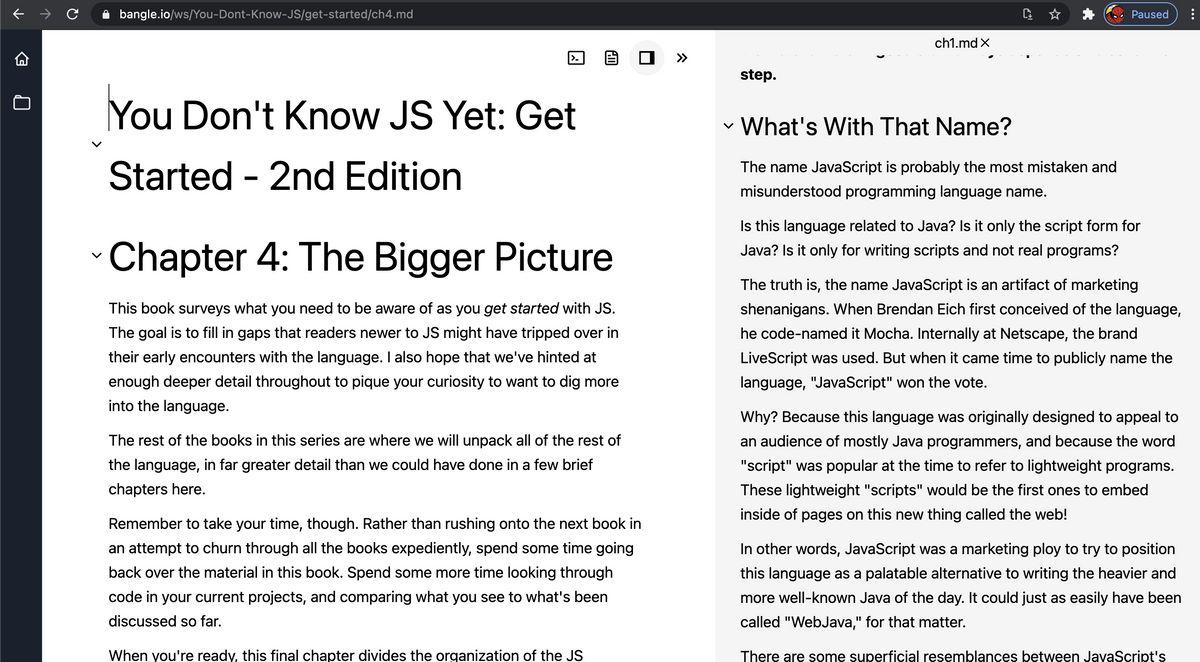Collapse the 'You Don't Know JS Yet' heading

point(96,145)
